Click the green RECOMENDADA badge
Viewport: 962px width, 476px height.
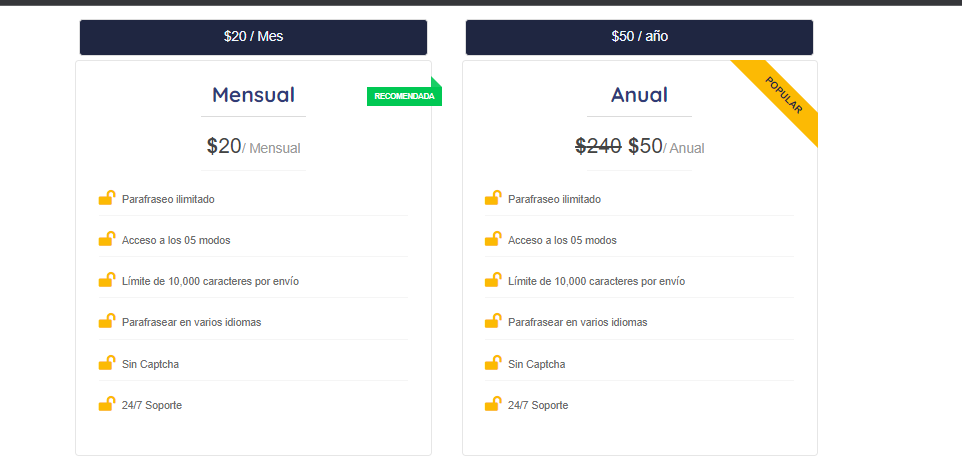tap(404, 96)
